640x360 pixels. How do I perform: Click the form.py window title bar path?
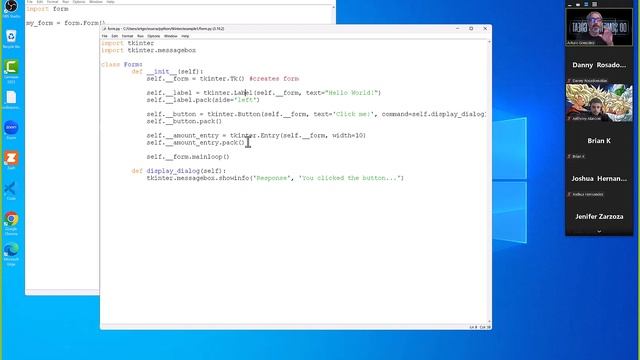[166, 29]
